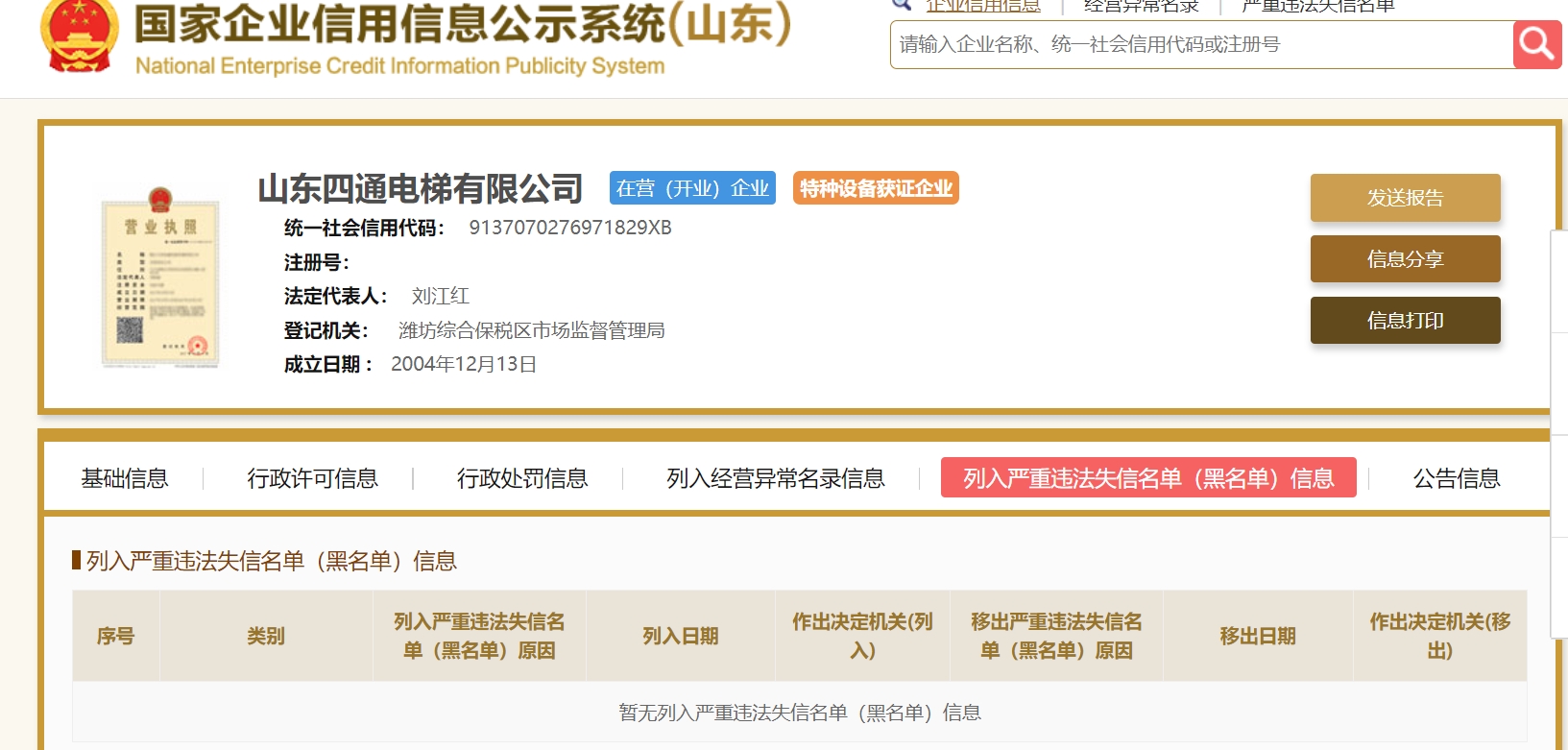Image resolution: width=1568 pixels, height=750 pixels.
Task: Click the 移出日期 column header
Action: (x=1258, y=636)
